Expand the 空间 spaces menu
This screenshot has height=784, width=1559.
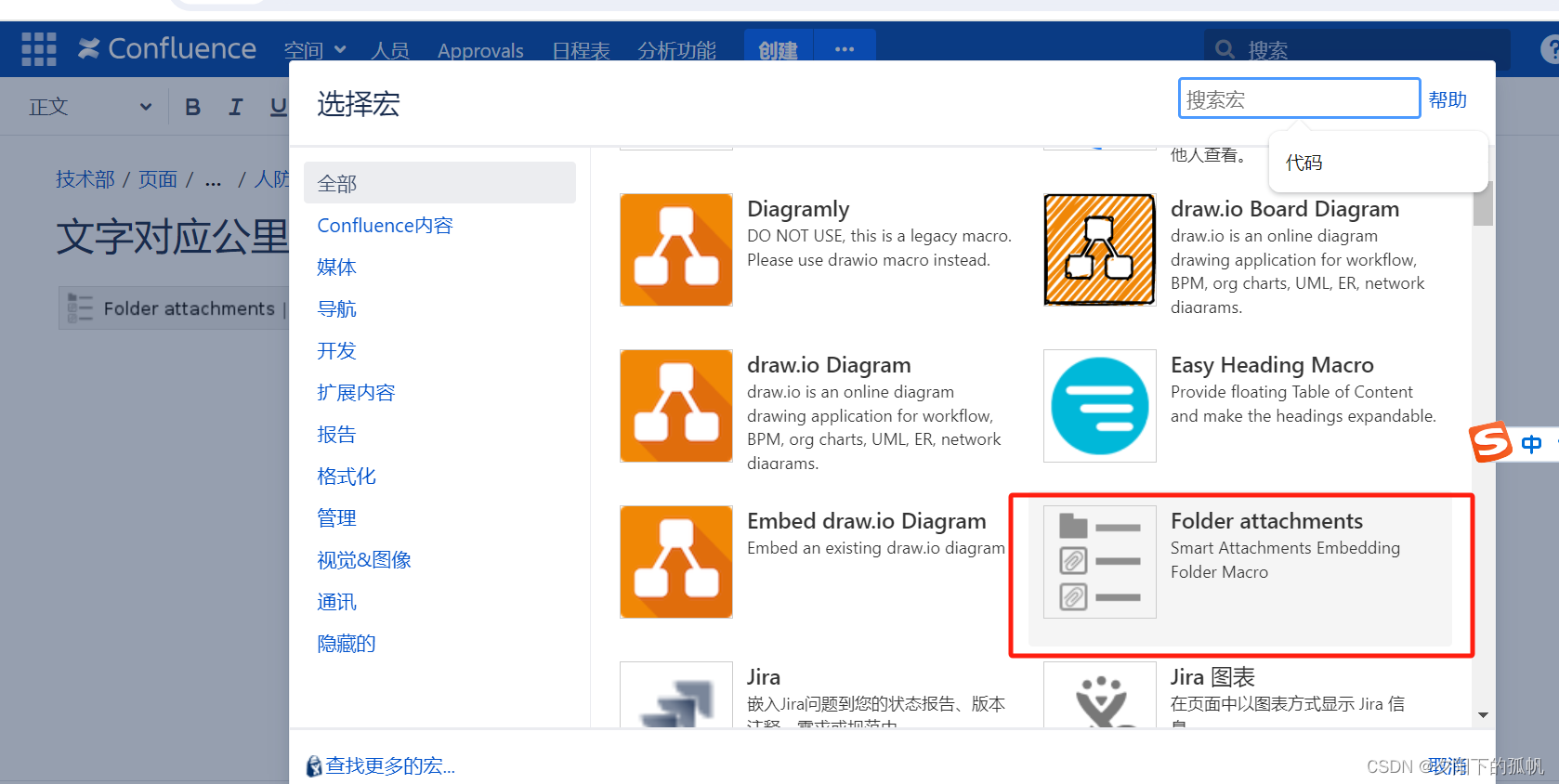[315, 50]
